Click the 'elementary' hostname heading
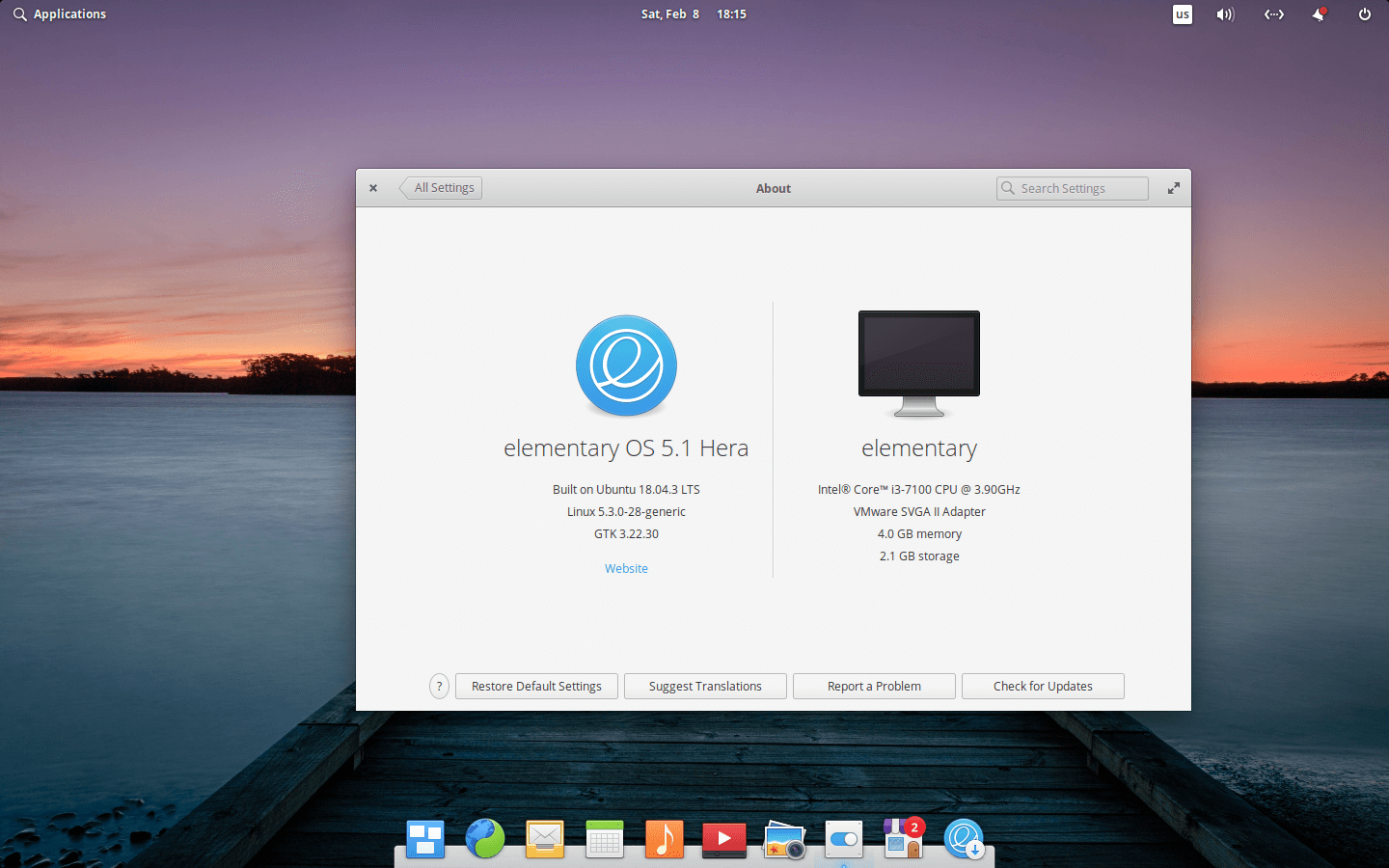 (919, 448)
